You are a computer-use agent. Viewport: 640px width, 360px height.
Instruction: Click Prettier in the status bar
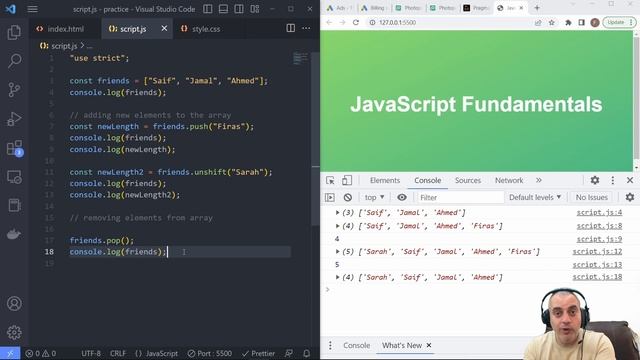click(x=258, y=353)
